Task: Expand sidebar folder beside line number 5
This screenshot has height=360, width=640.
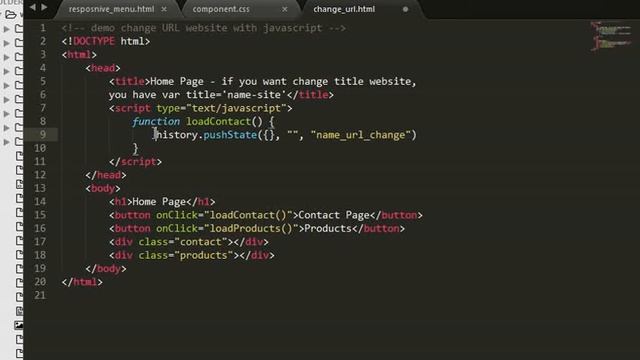Action: [7, 85]
